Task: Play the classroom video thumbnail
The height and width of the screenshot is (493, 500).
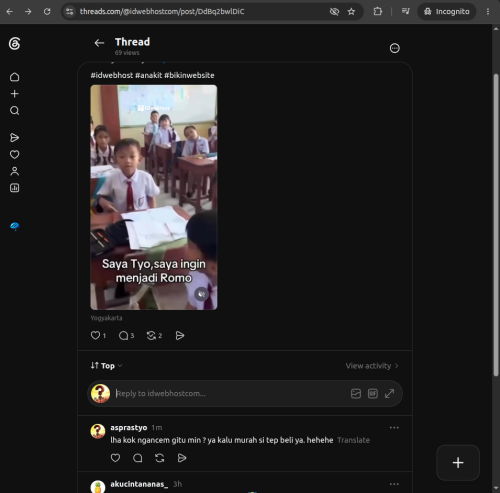Action: pyautogui.click(x=154, y=197)
